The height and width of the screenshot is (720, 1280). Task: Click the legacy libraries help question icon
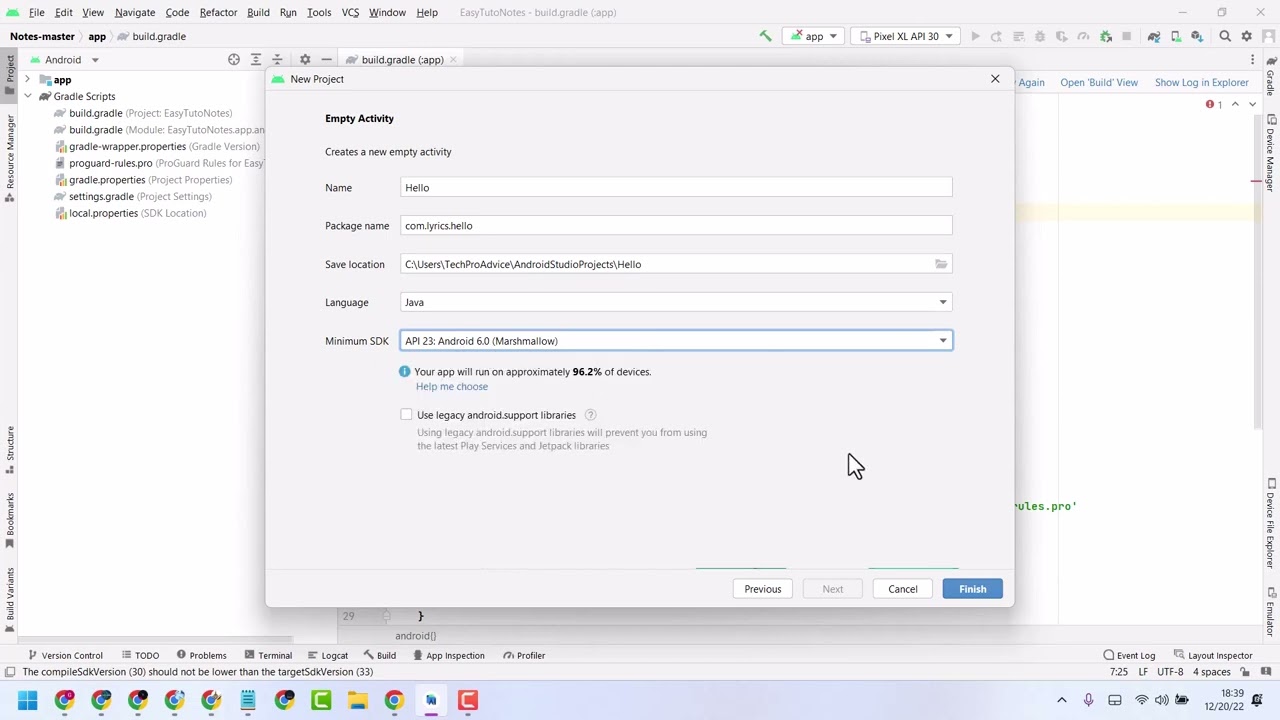click(x=590, y=415)
